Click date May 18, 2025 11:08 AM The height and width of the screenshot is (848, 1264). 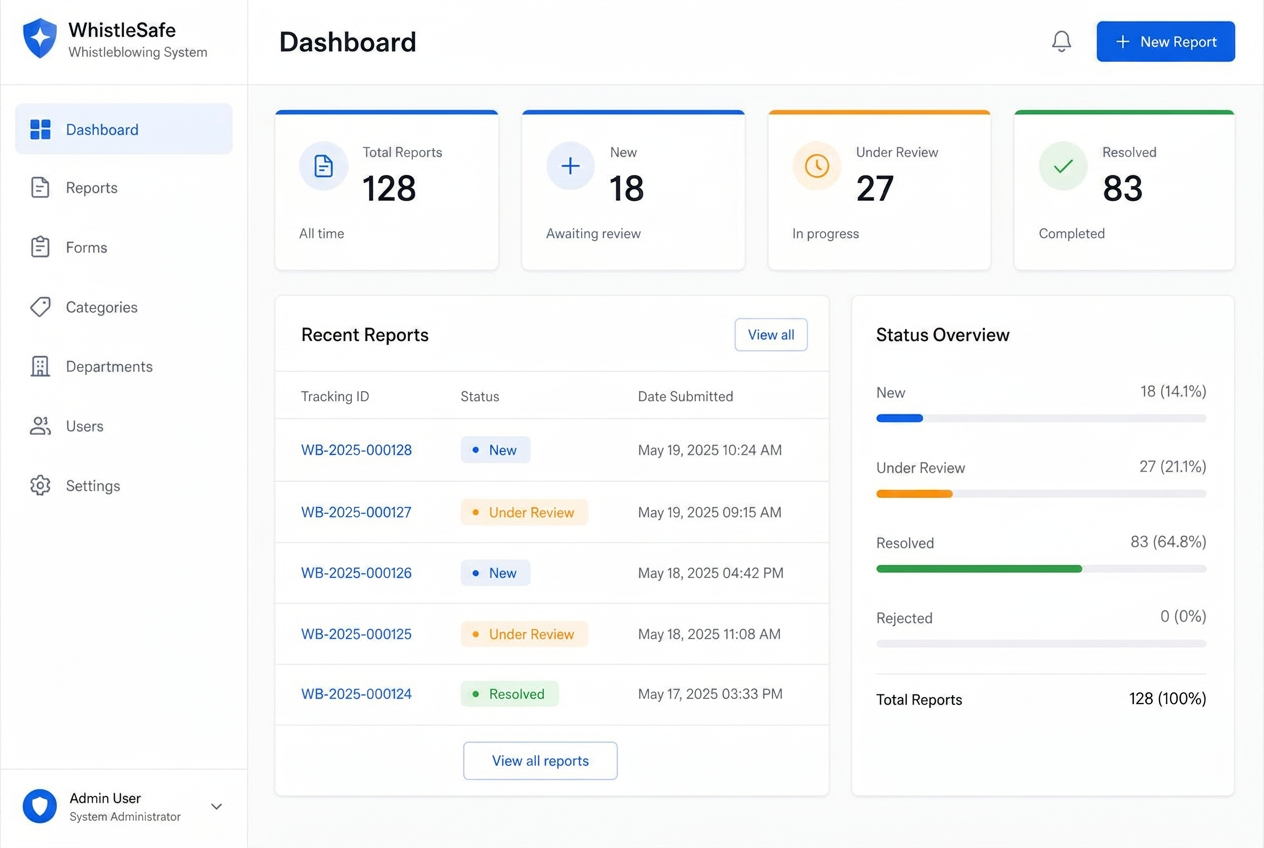[x=710, y=634]
